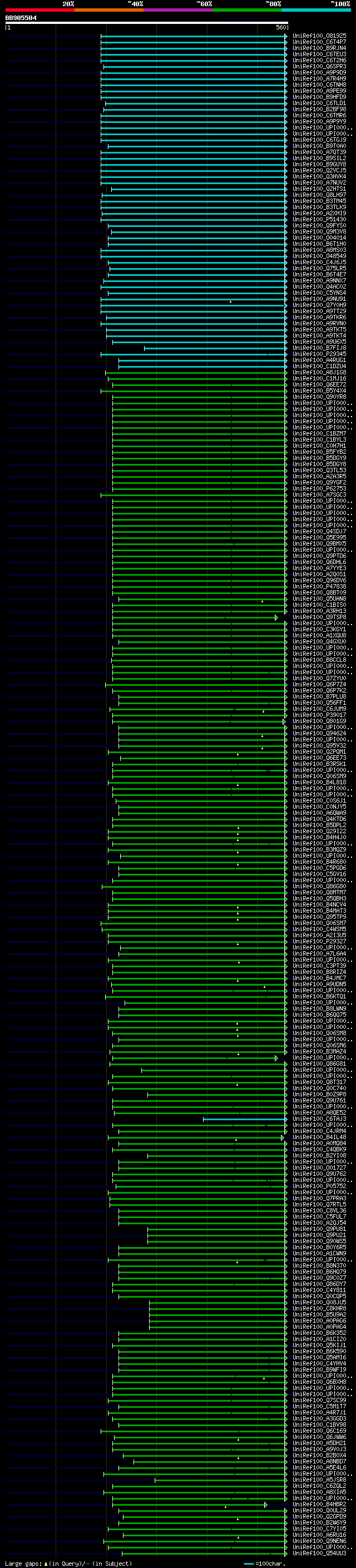Screen dimensions: 356x1568
Task: Open hit UniRef100_C6T2H6
Action: tap(319, 60)
